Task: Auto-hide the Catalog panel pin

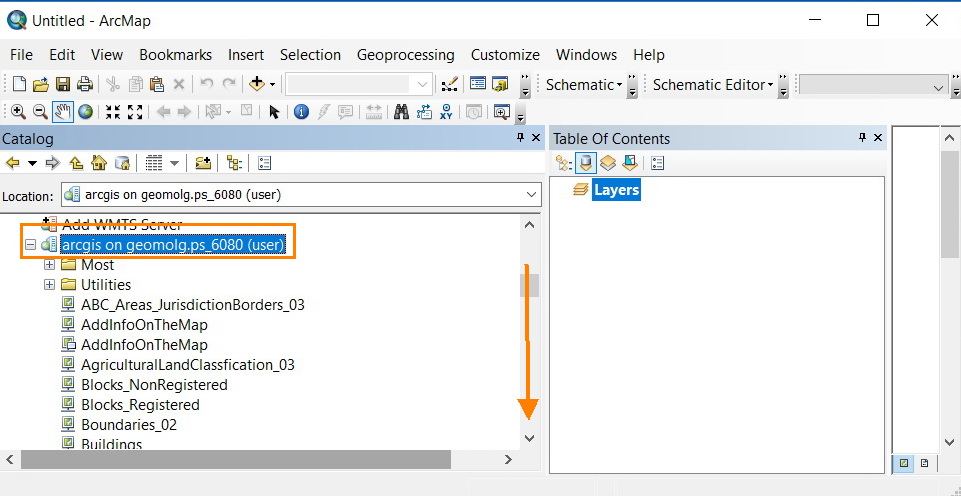Action: [521, 138]
